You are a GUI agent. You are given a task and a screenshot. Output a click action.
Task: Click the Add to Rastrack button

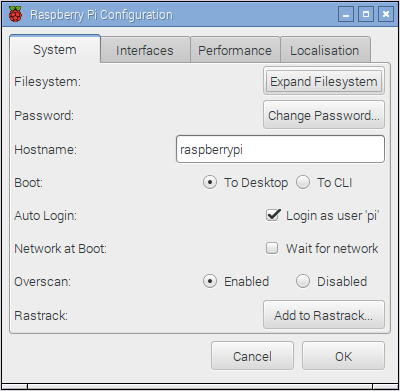pyautogui.click(x=324, y=315)
